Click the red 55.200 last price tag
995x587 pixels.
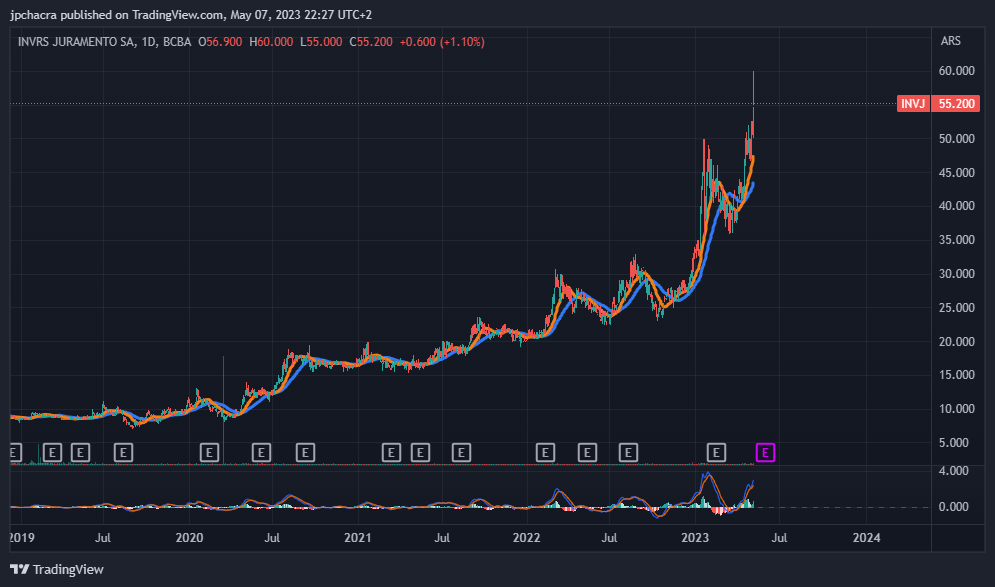pyautogui.click(x=956, y=103)
